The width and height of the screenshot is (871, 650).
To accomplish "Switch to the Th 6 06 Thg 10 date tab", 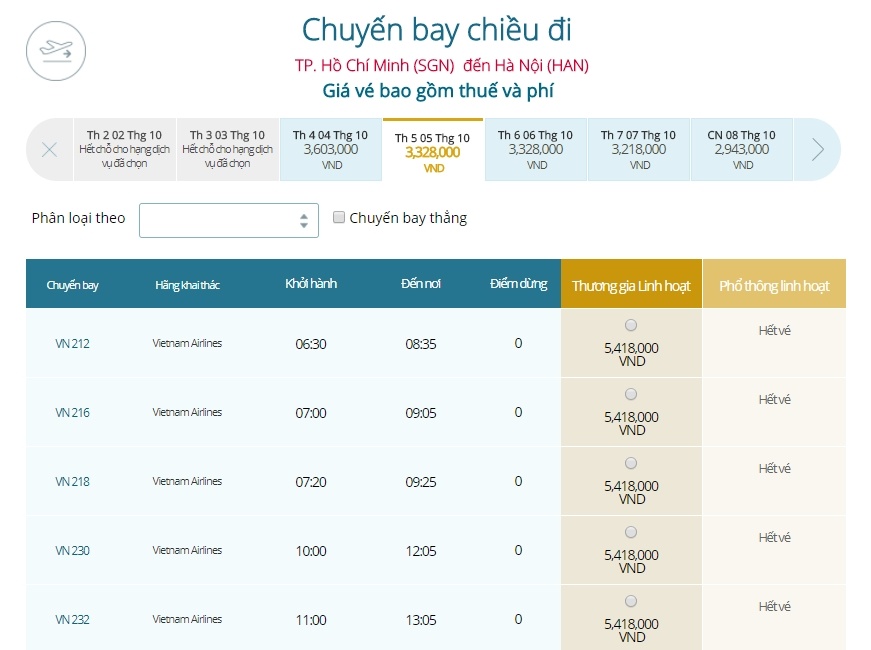I will point(536,149).
